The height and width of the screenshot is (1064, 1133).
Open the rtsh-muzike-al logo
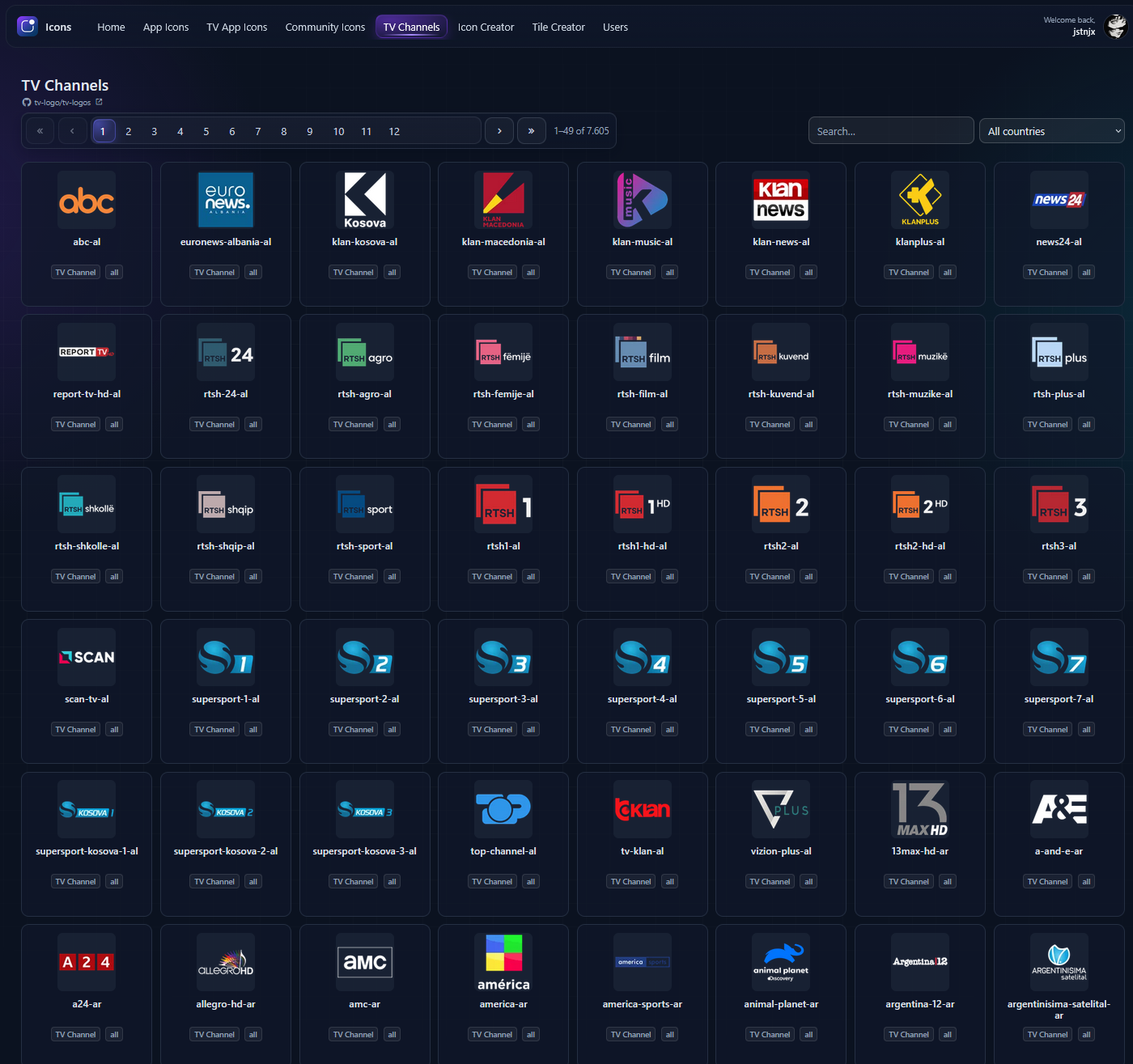pyautogui.click(x=920, y=352)
